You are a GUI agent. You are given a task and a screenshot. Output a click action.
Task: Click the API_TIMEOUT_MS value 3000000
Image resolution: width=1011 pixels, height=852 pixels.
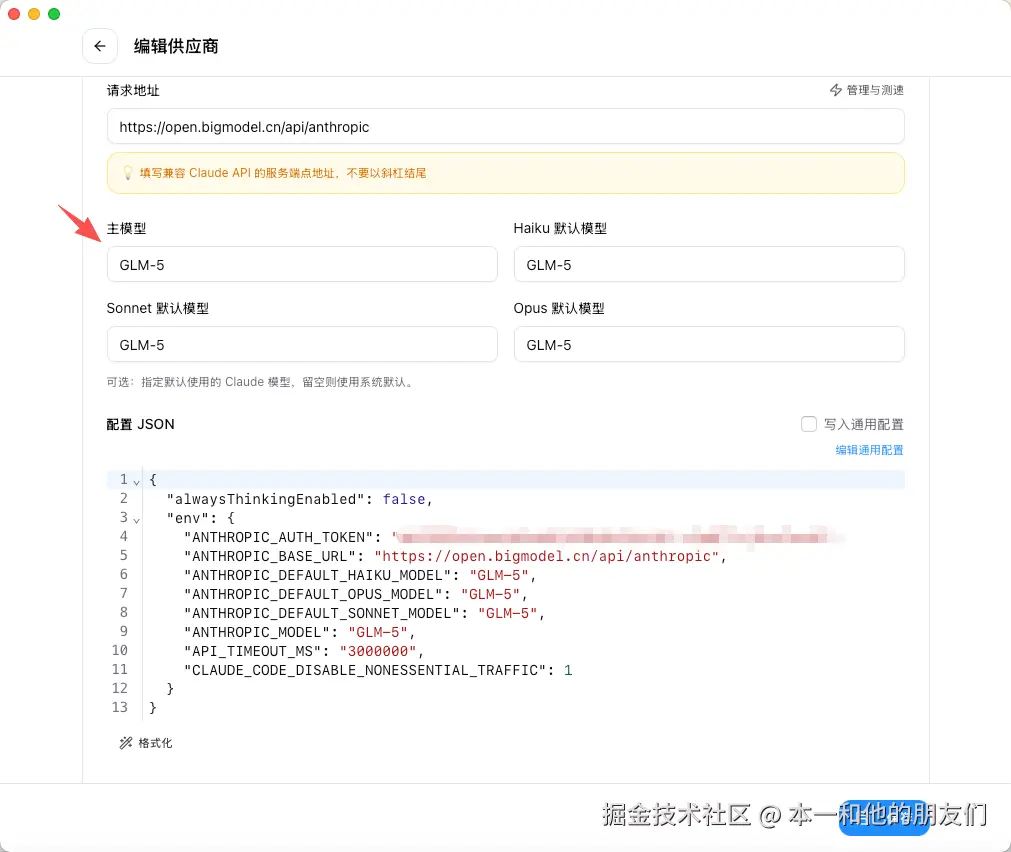[378, 651]
